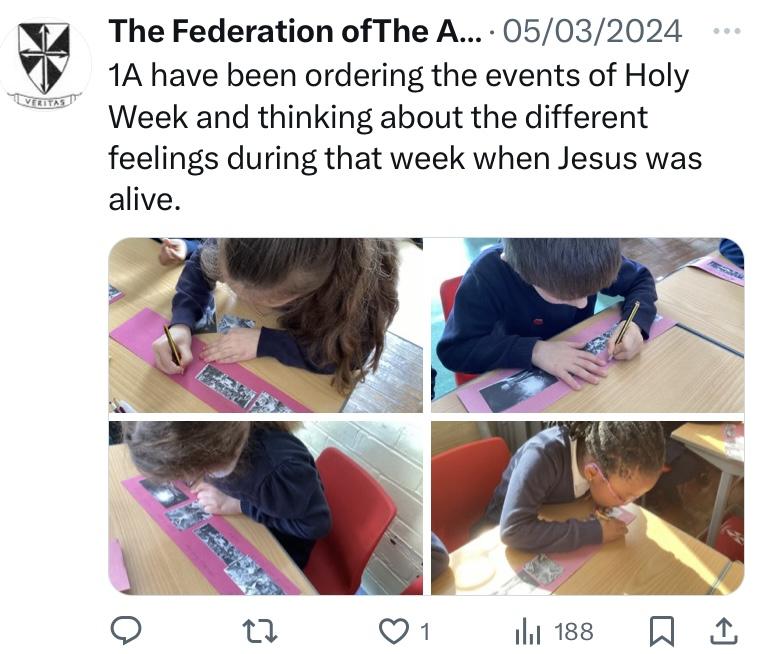Bookmark this tweet
Image resolution: width=784 pixels, height=654 pixels.
[x=661, y=631]
